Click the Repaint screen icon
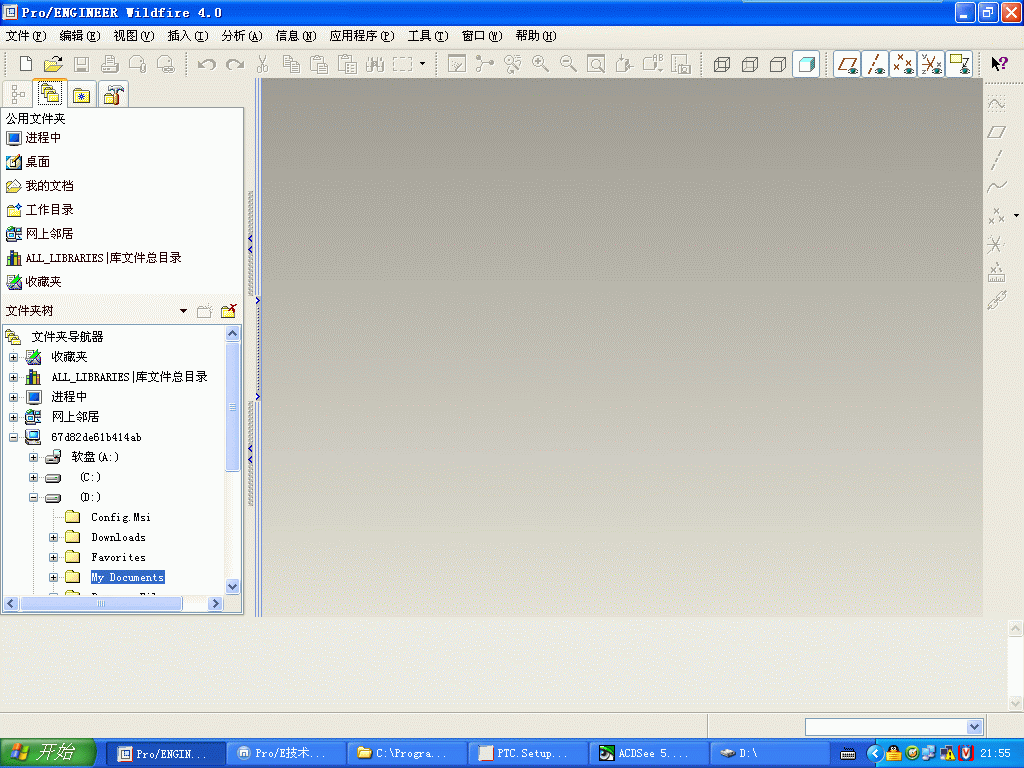Screen dimensions: 1024x768 456,63
